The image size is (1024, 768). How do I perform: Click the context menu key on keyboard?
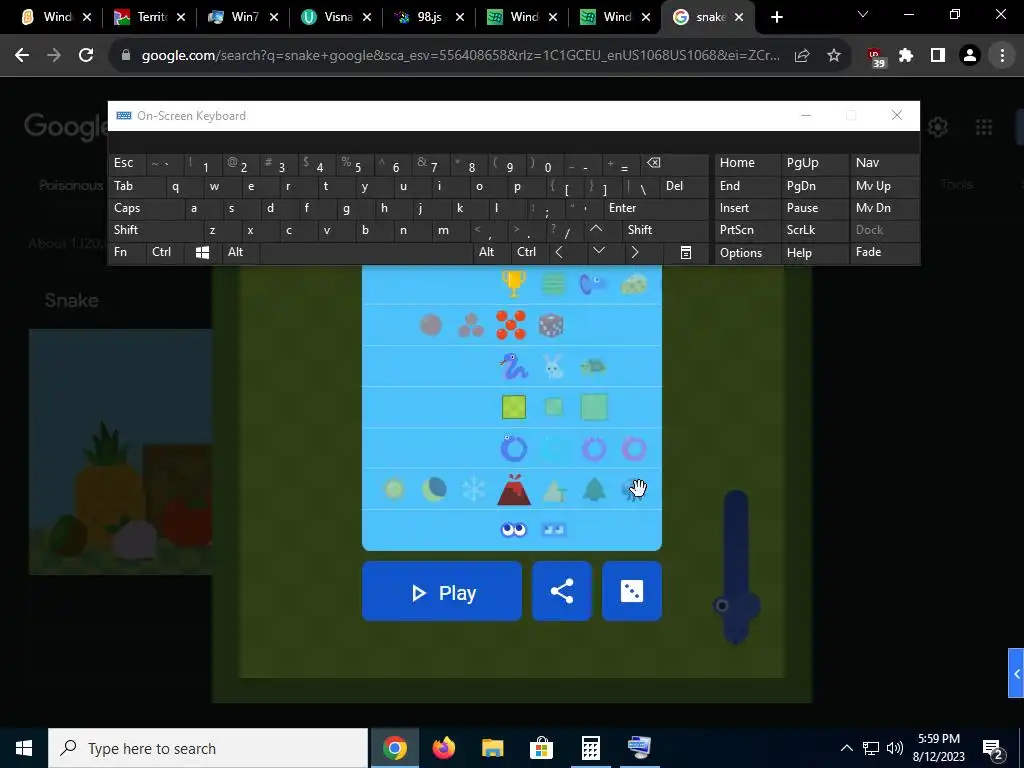pos(686,253)
